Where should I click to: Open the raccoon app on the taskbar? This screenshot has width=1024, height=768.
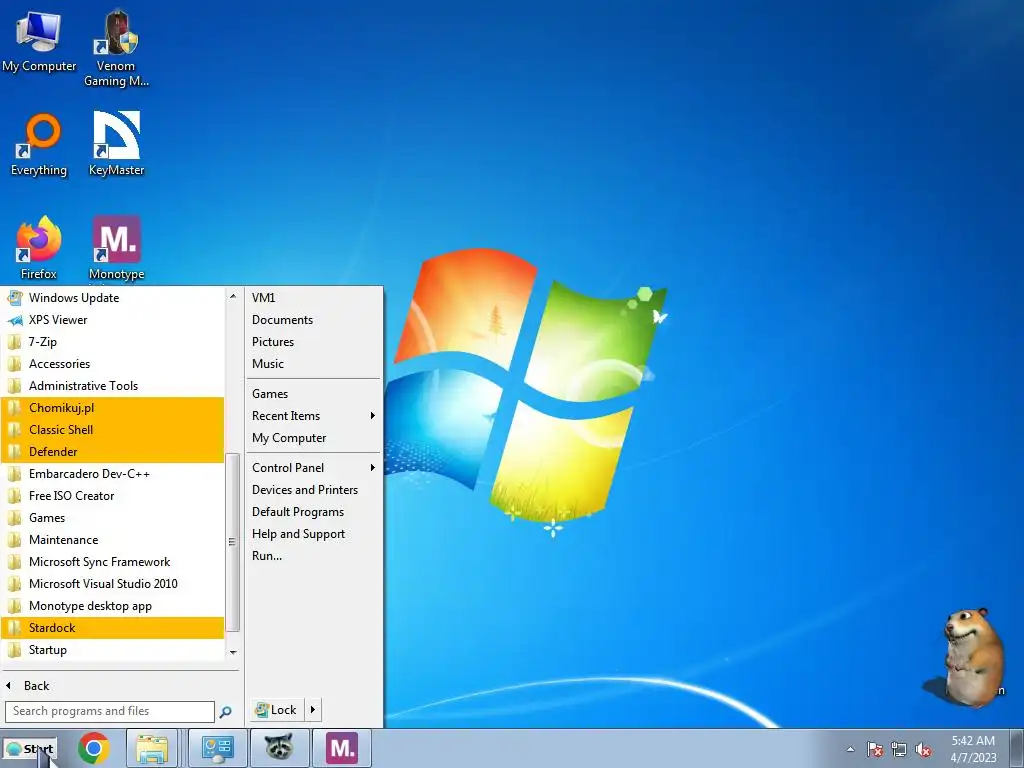pyautogui.click(x=279, y=748)
